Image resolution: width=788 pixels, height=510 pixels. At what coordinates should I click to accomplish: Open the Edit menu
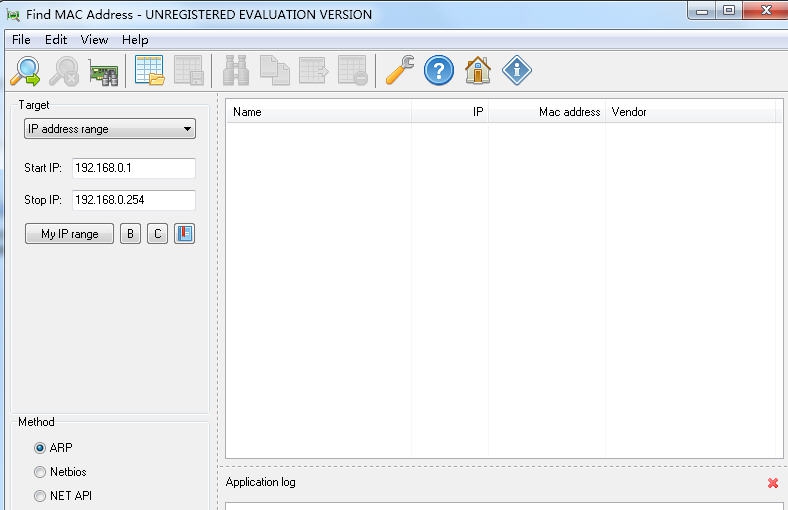coord(56,40)
